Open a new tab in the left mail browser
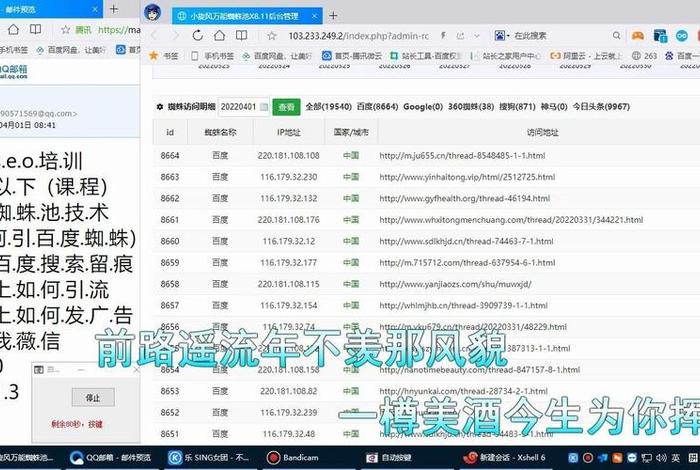700x470 pixels. coord(114,9)
